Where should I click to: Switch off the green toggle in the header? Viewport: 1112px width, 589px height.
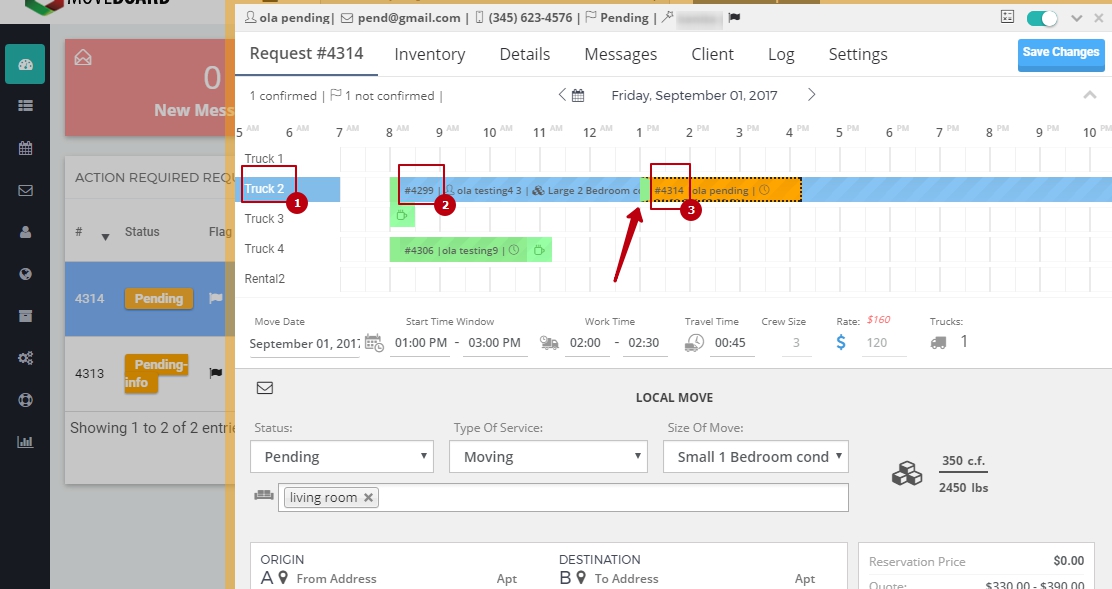[1042, 17]
